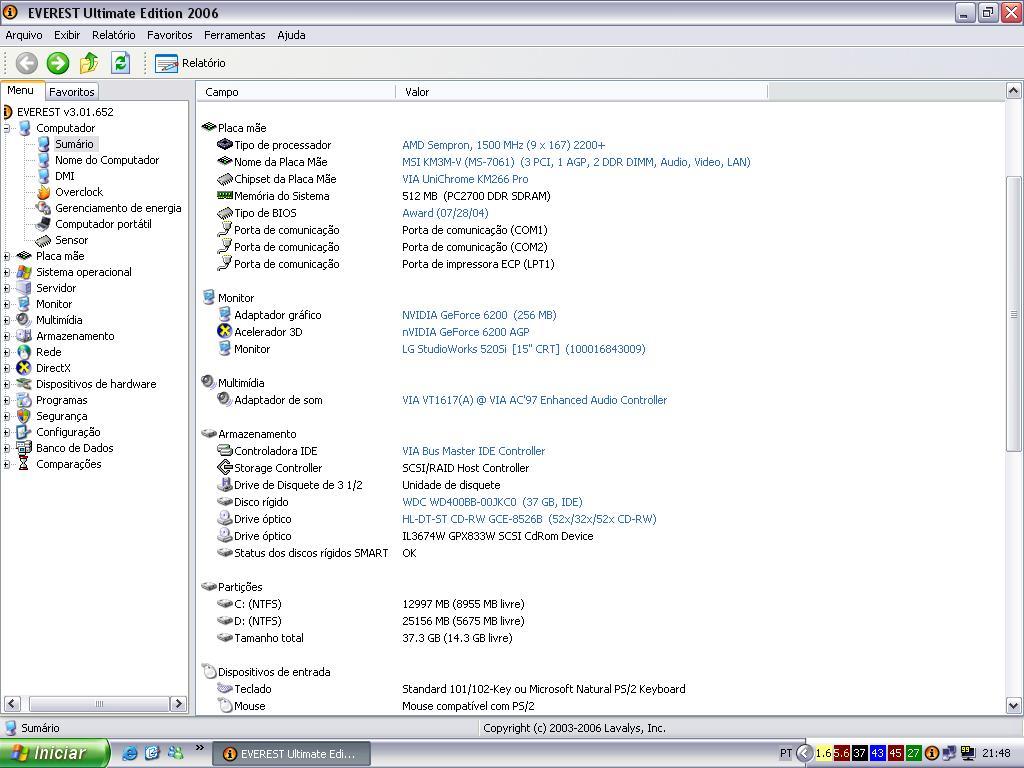Image resolution: width=1024 pixels, height=768 pixels.
Task: Refresh the page with the Refresh toolbar icon
Action: coord(120,63)
